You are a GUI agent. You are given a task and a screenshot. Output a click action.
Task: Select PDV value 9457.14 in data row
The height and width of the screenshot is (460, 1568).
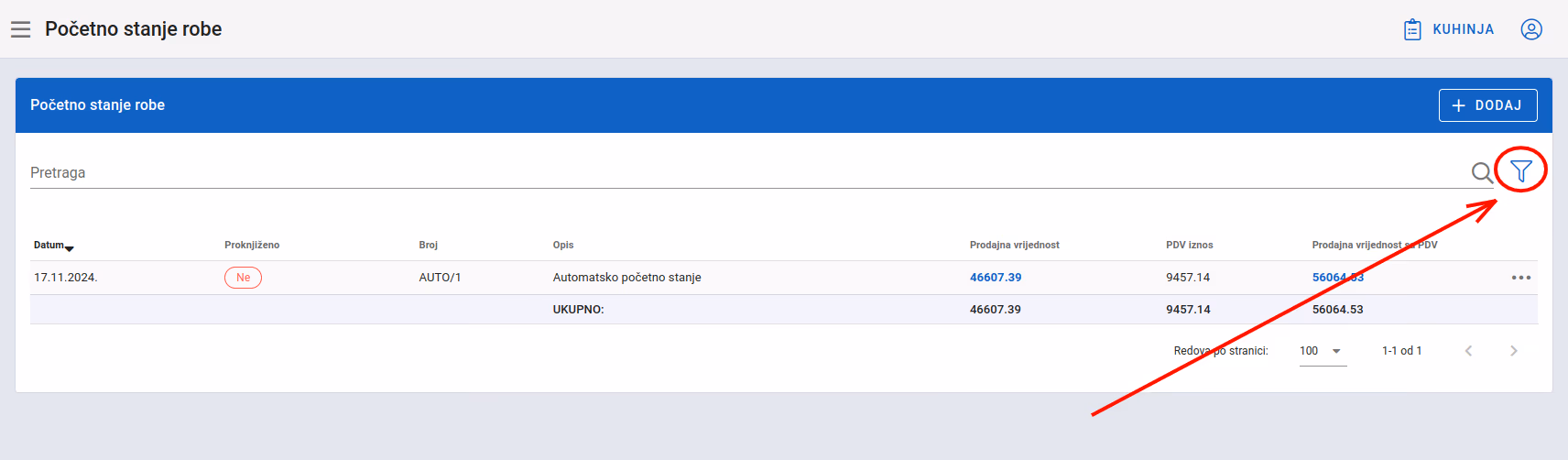tap(1188, 278)
